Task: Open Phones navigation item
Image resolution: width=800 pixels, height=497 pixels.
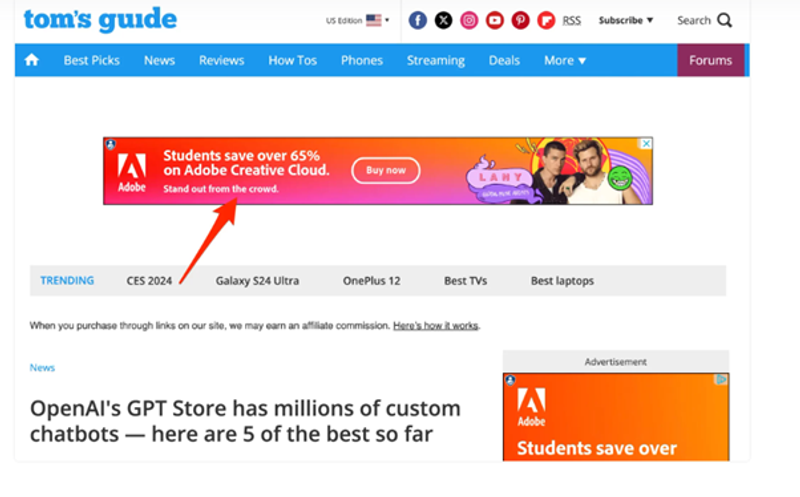Action: (x=362, y=61)
